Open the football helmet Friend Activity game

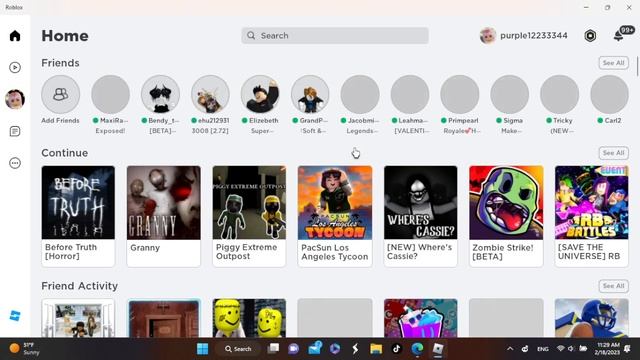pyautogui.click(x=591, y=318)
